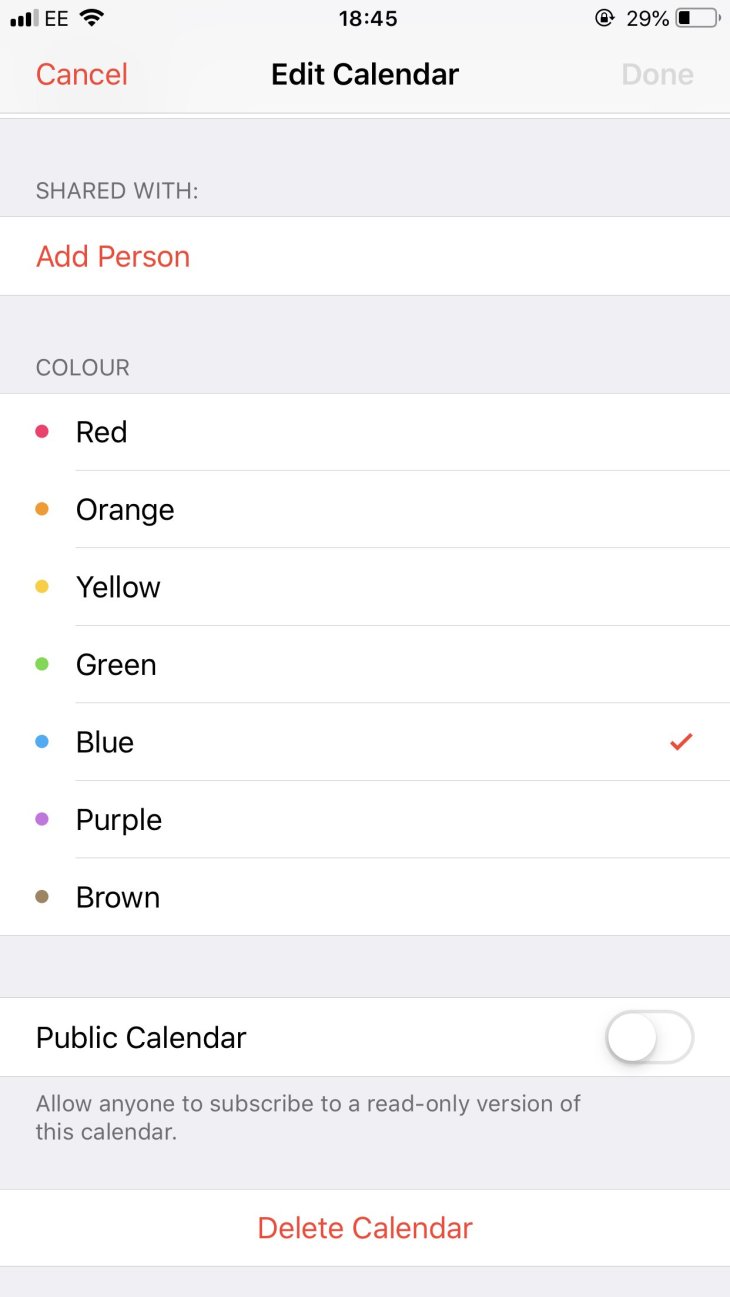Choose Purple from the colour list
This screenshot has width=730, height=1297.
tap(365, 819)
